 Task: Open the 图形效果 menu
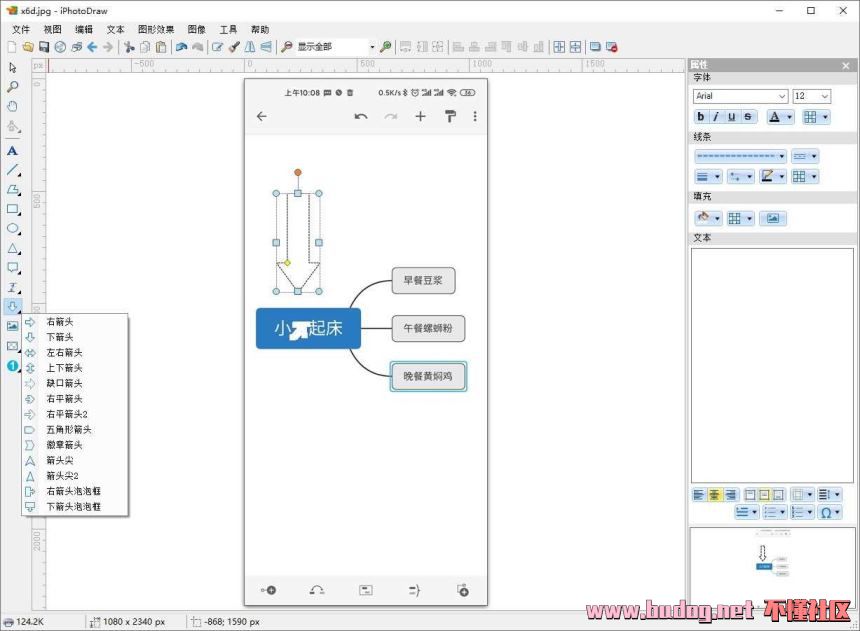point(155,30)
